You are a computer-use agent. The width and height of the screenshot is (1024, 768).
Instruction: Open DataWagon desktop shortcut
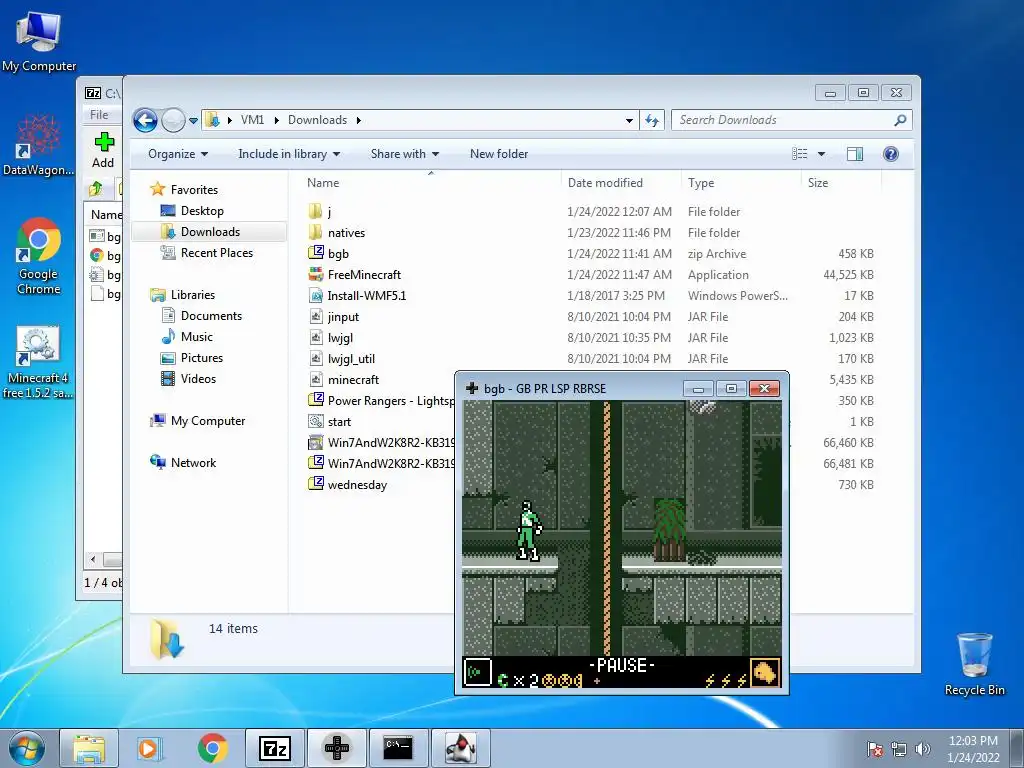tap(38, 145)
